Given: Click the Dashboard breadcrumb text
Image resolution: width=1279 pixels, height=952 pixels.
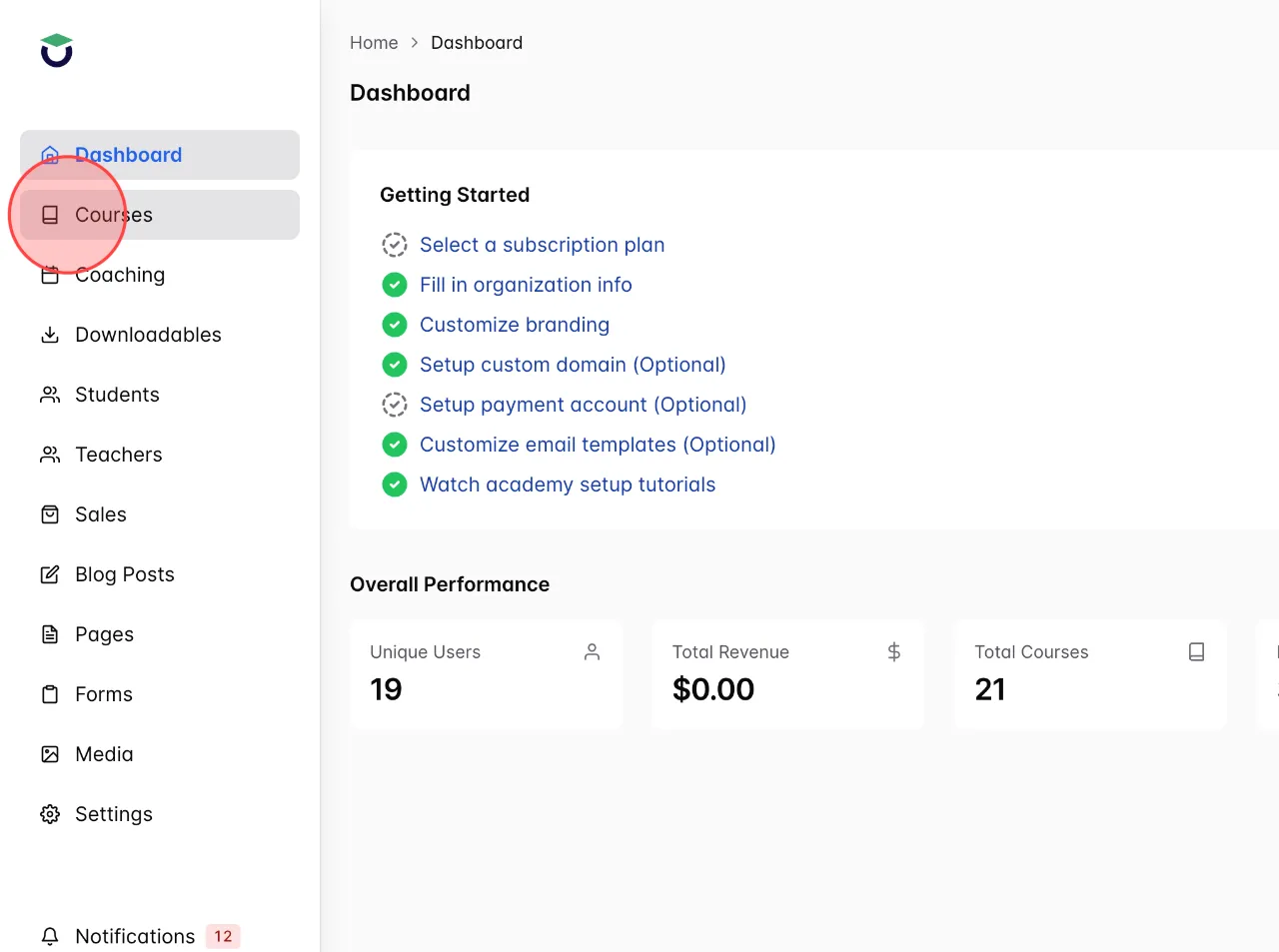Looking at the screenshot, I should (x=477, y=43).
